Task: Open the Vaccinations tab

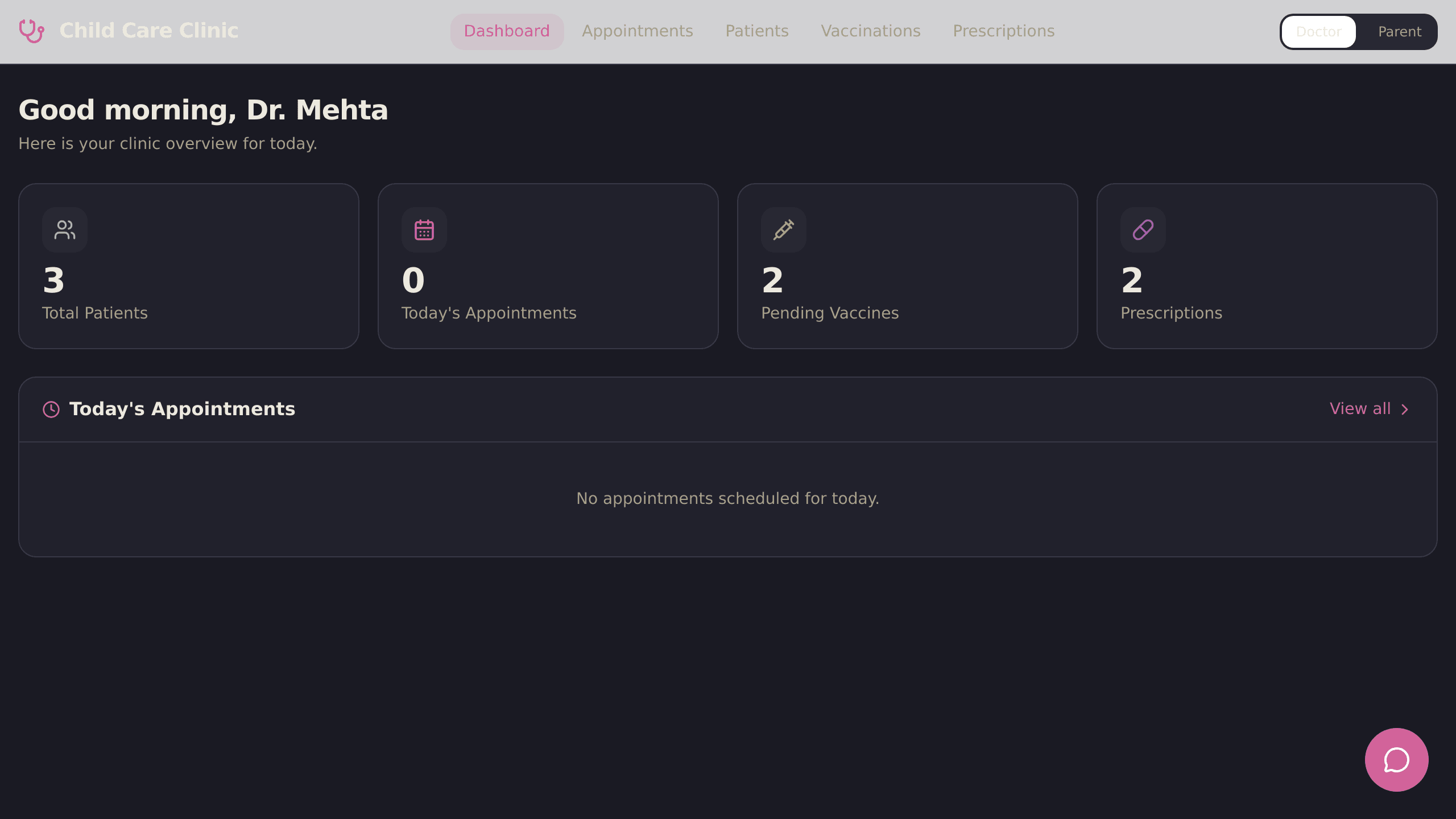Action: (x=870, y=31)
